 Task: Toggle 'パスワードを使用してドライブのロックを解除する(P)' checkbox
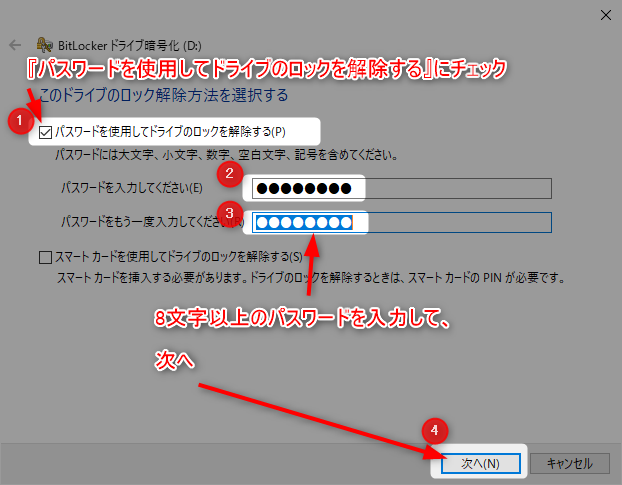pyautogui.click(x=45, y=132)
